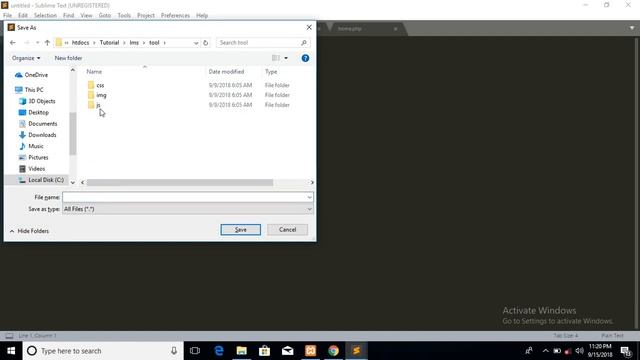Open Microsoft Store from taskbar
Viewport: 640px width, 360px height.
[264, 351]
